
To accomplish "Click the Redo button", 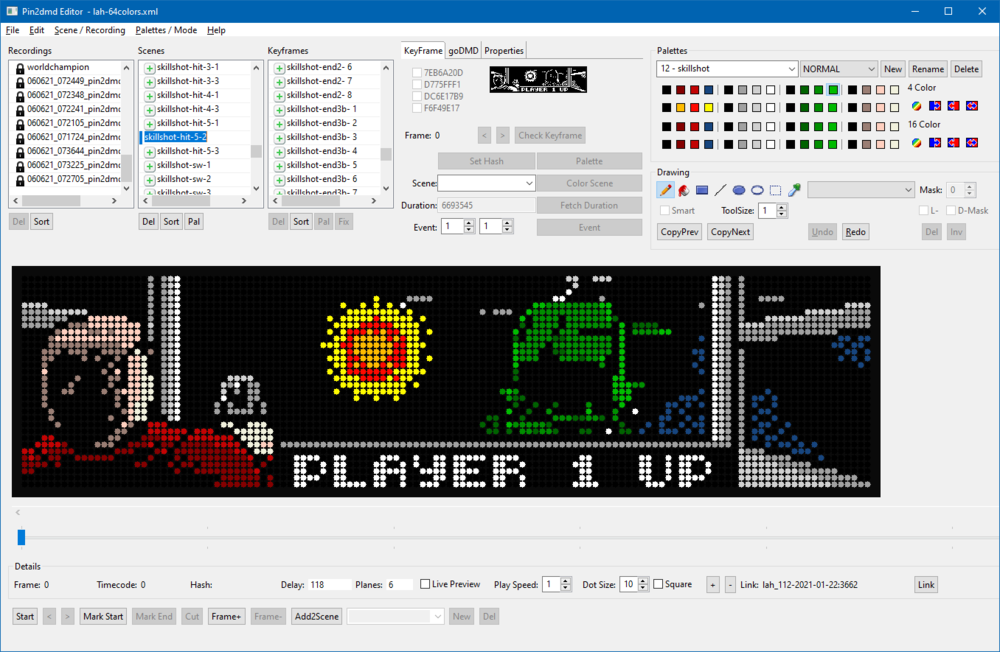I will (856, 232).
